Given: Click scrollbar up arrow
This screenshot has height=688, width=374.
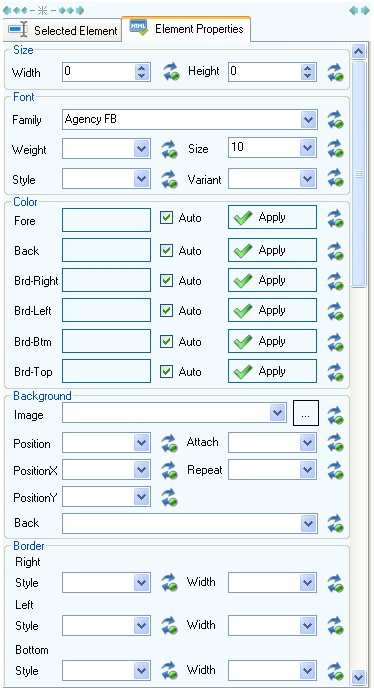Looking at the screenshot, I should pos(359,51).
